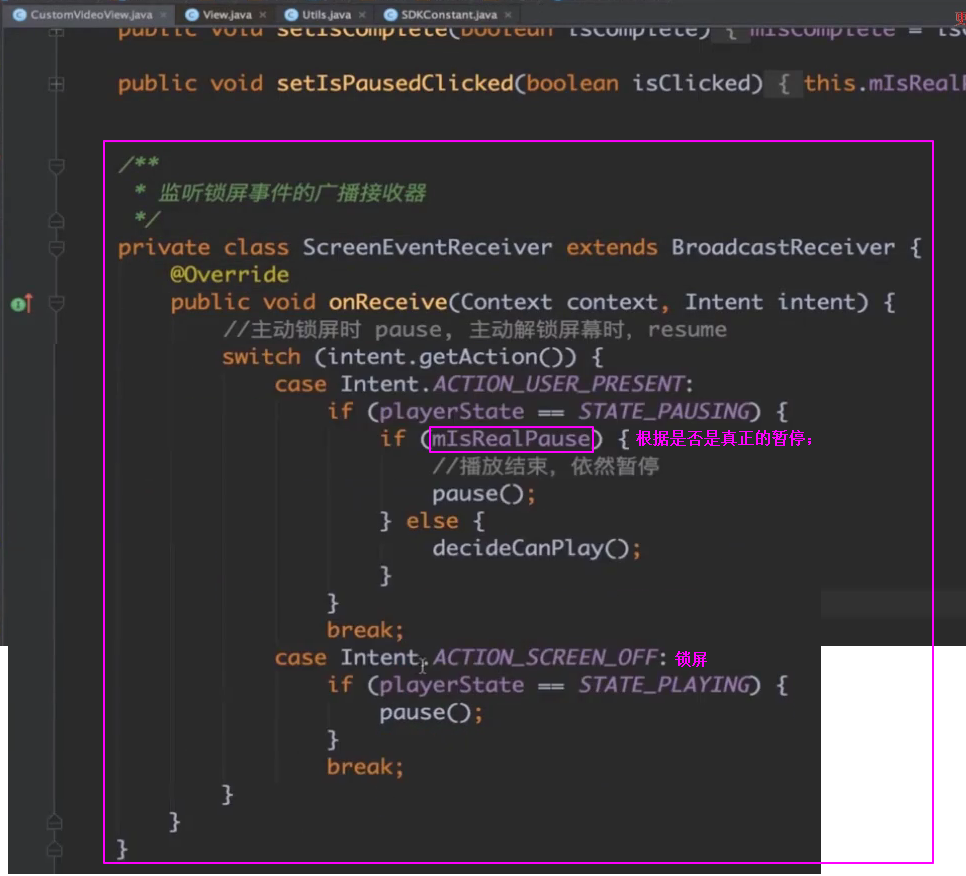Expand the folded setIsPausedClicked method
966x876 pixels.
click(x=56, y=83)
